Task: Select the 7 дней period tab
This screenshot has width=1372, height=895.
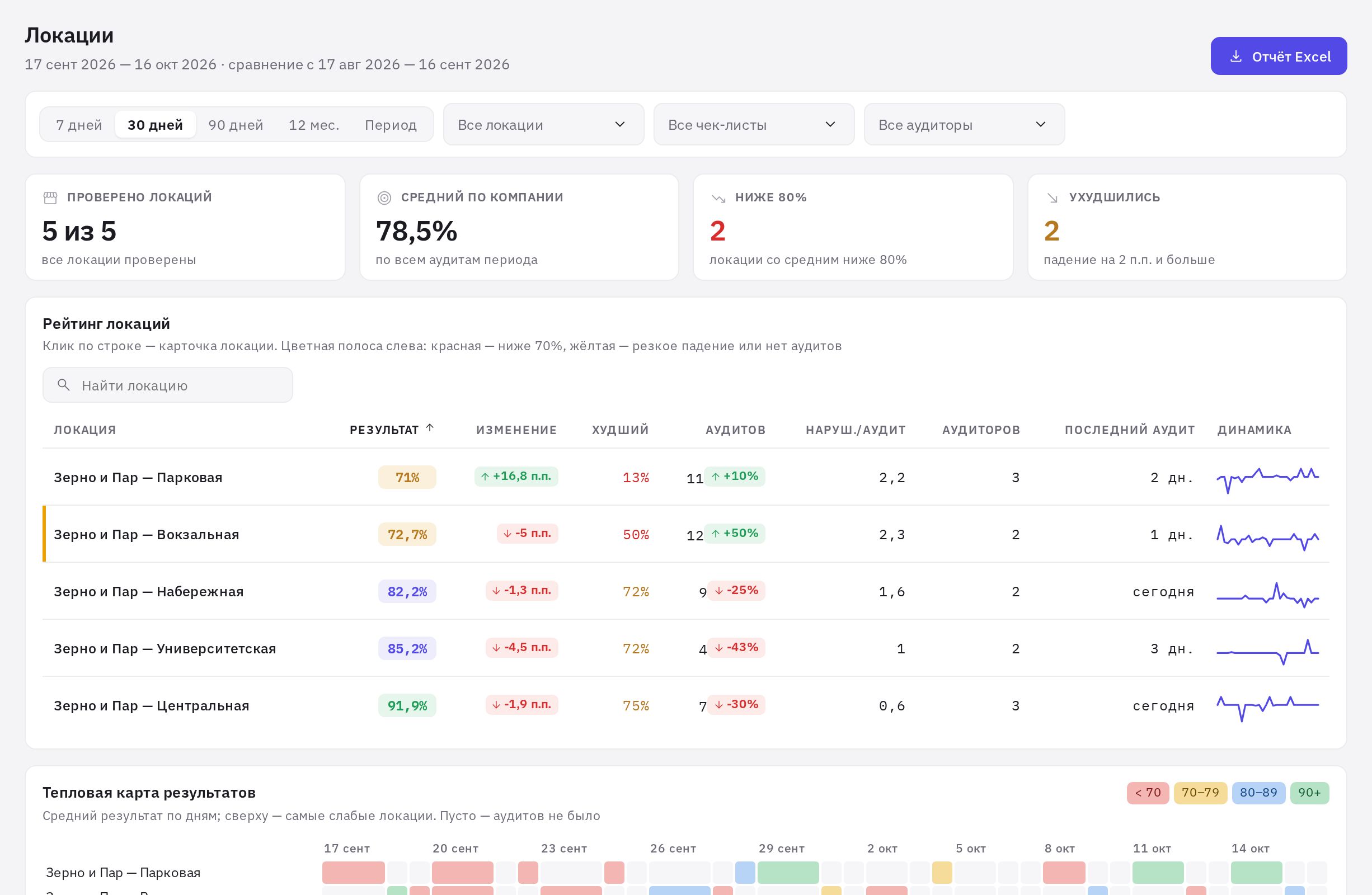Action: coord(79,125)
